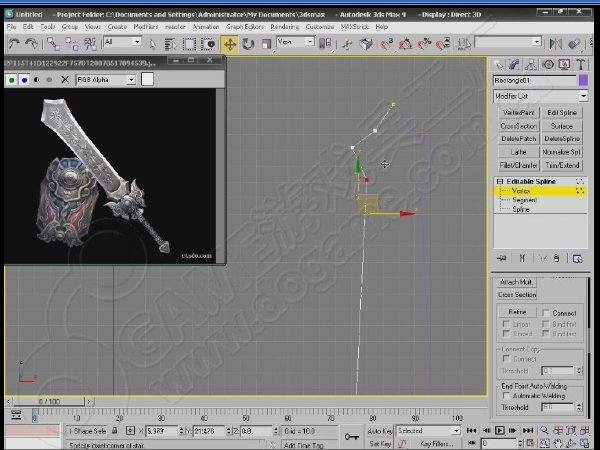Click the Refine button

coord(517,312)
